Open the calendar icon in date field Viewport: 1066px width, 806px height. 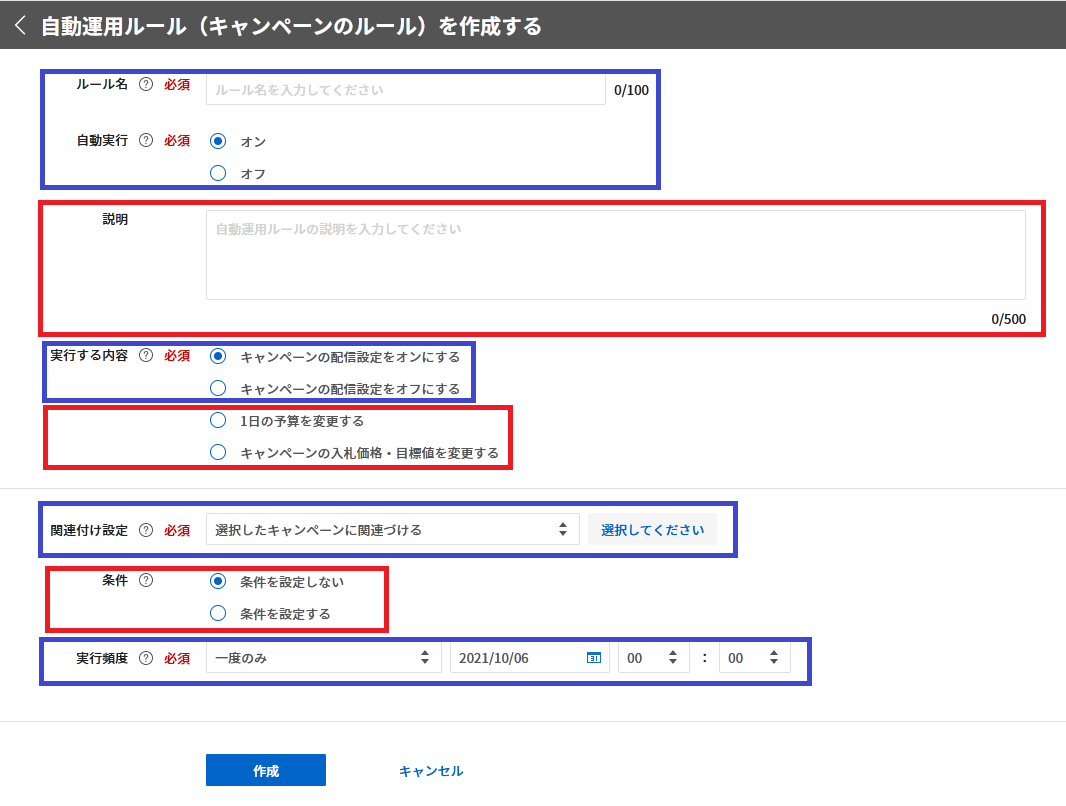[x=593, y=658]
